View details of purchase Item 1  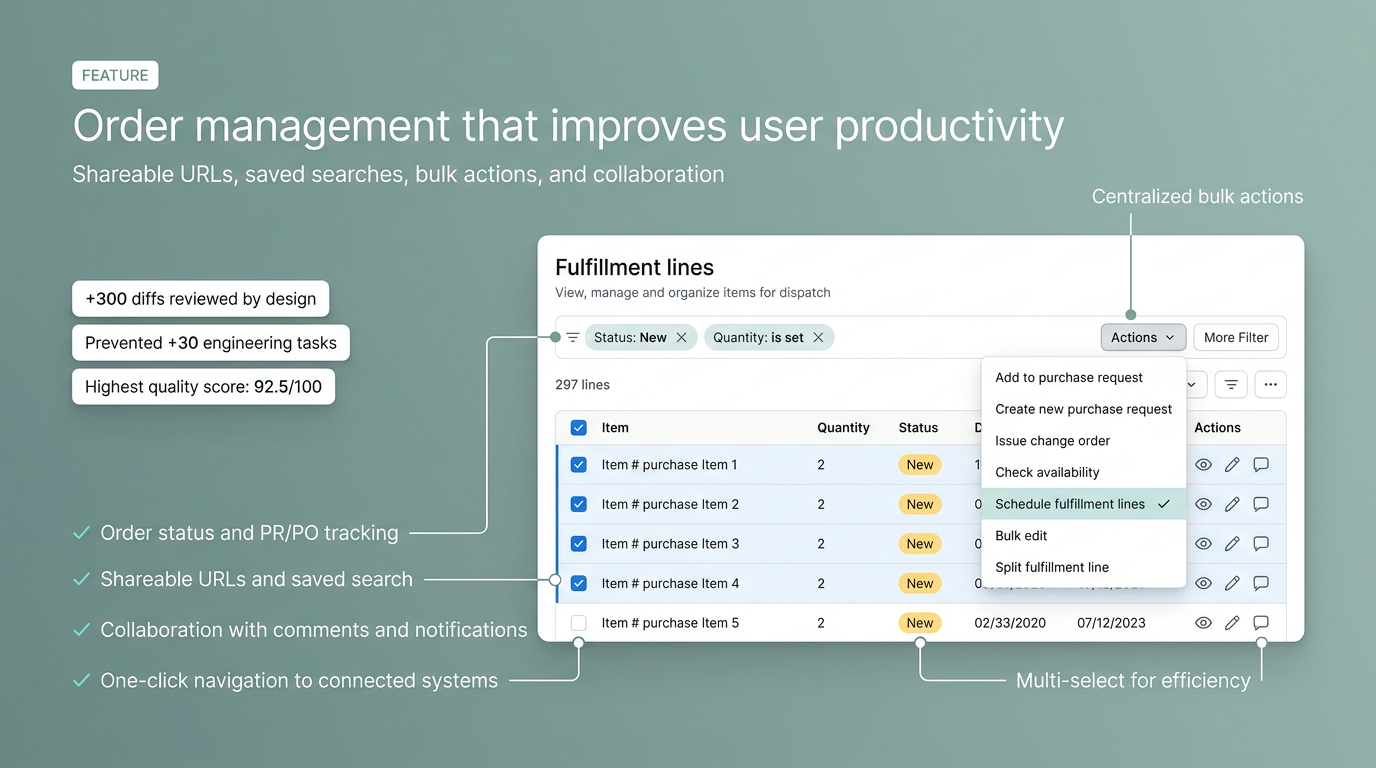[1203, 465]
